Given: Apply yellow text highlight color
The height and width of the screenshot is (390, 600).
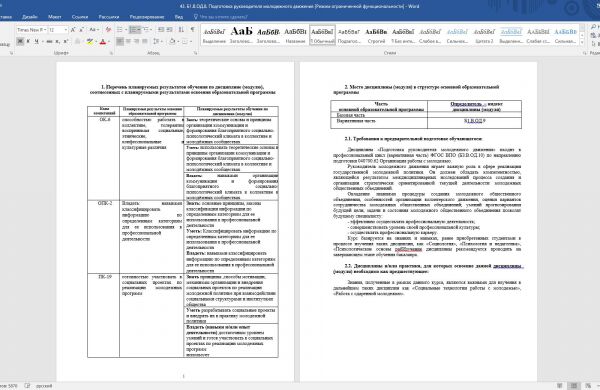Looking at the screenshot, I should pyautogui.click(x=90, y=41).
